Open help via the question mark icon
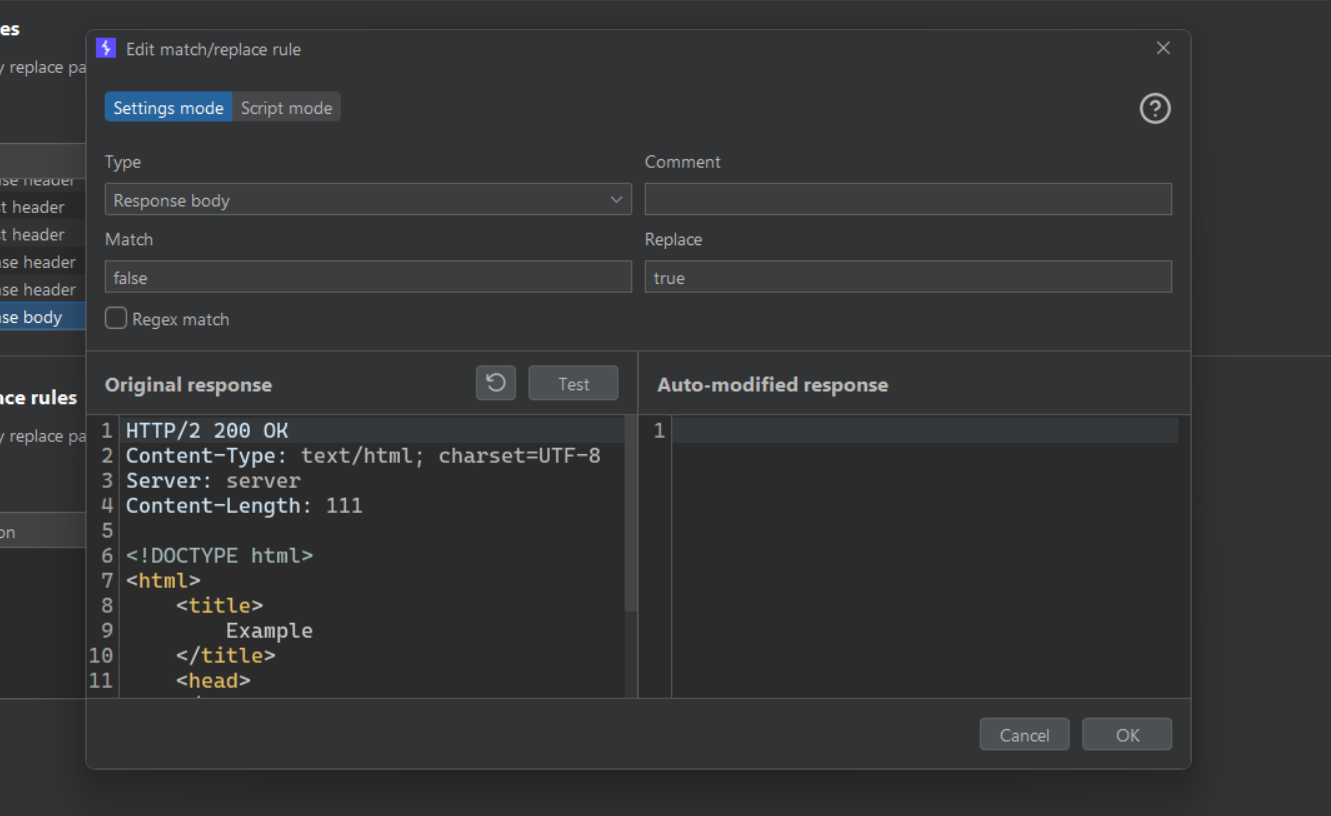The width and height of the screenshot is (1331, 816). (x=1155, y=108)
